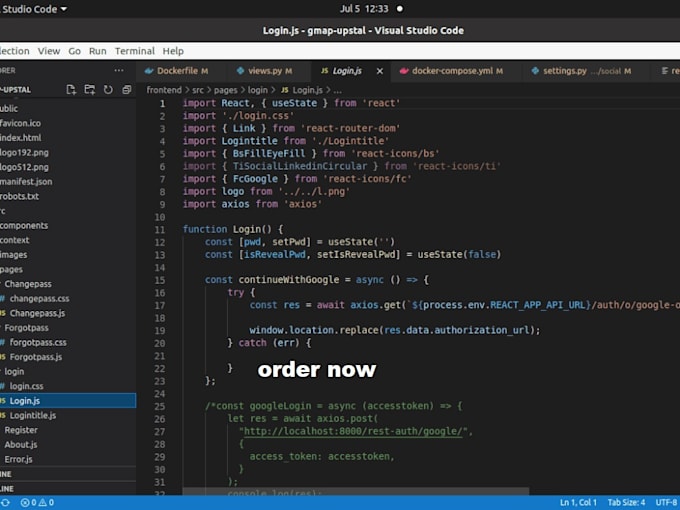
Task: Open logo192.png in the explorer
Action: (x=24, y=153)
